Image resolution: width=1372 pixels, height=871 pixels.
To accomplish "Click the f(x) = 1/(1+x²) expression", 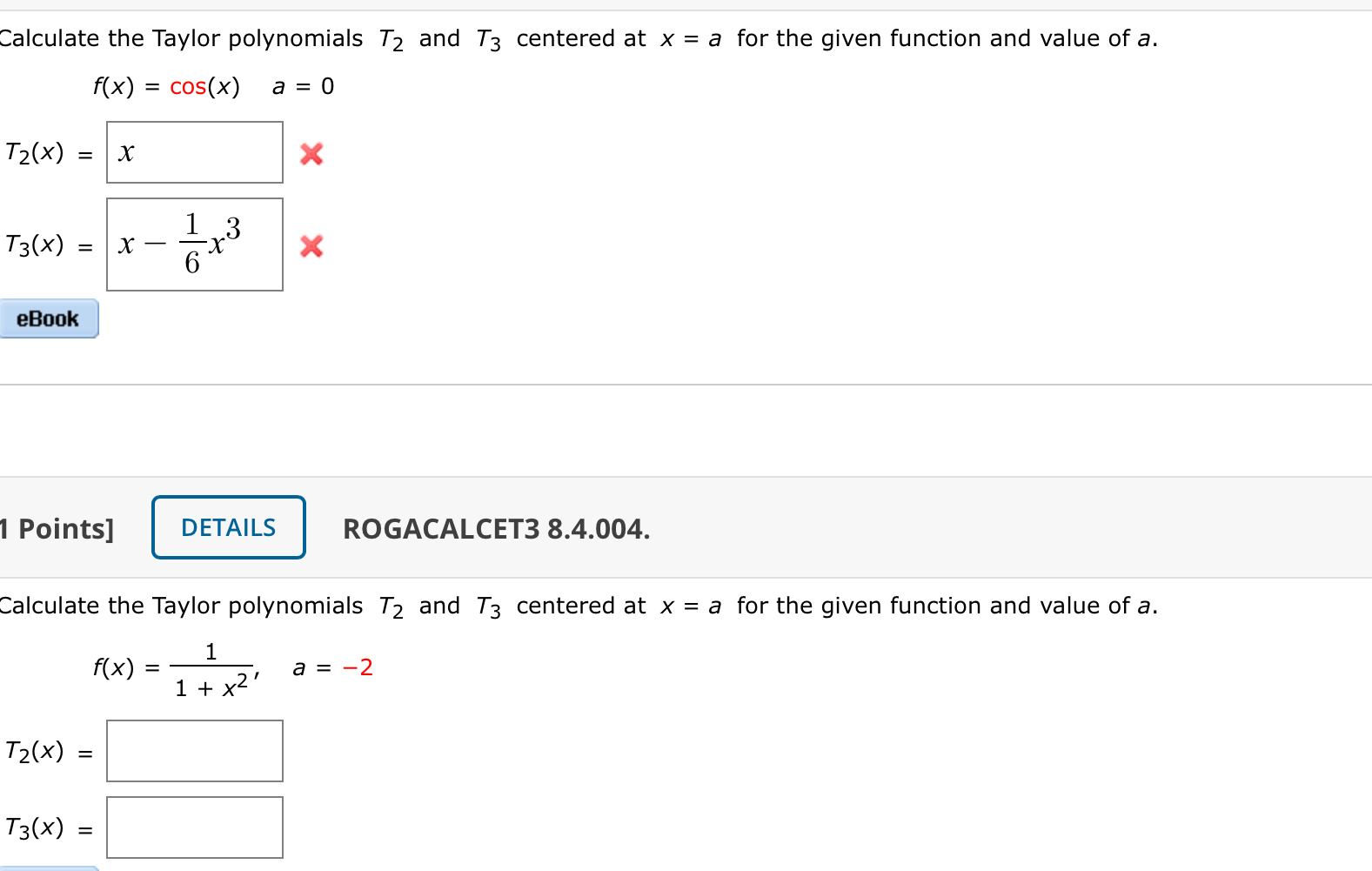I will click(174, 667).
